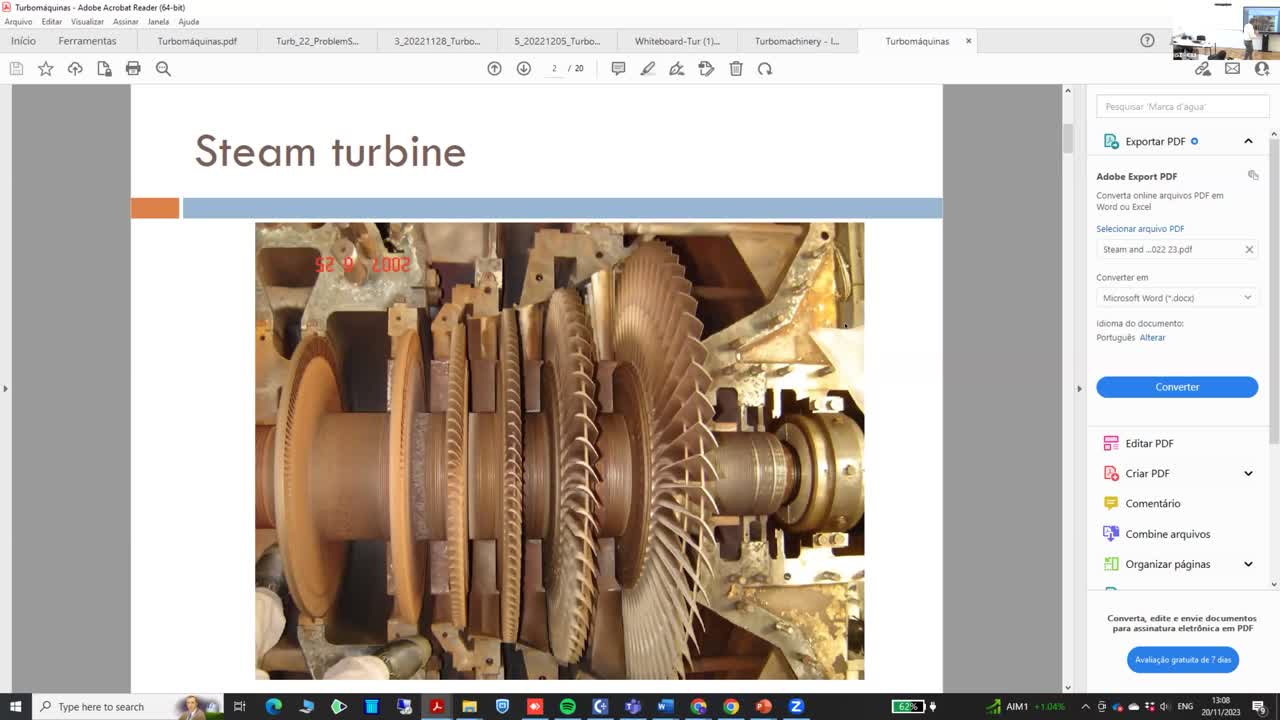Open the Visualizar menu
This screenshot has width=1280, height=720.
click(x=87, y=21)
